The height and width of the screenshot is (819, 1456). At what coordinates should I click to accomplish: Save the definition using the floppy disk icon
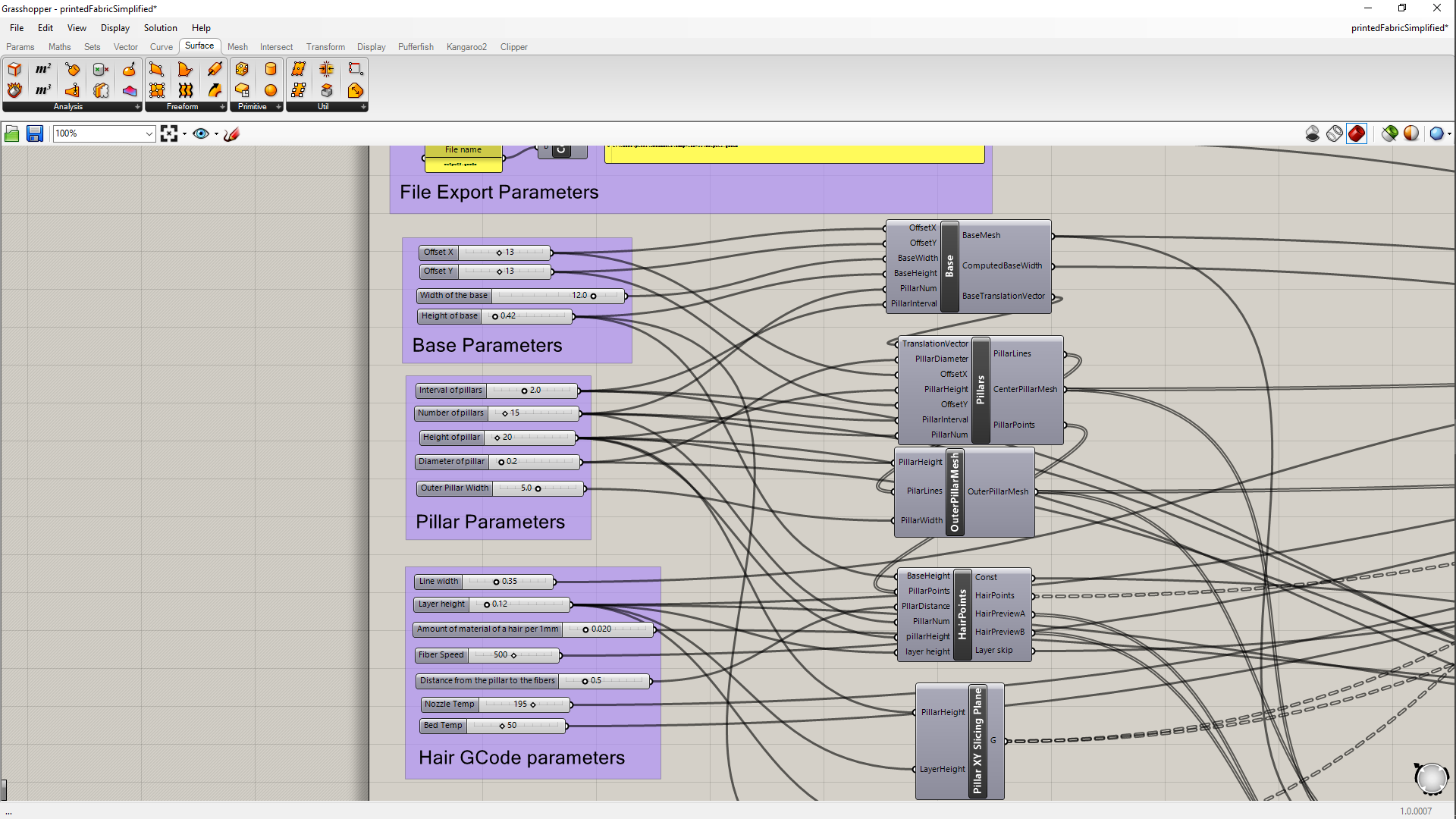[35, 133]
